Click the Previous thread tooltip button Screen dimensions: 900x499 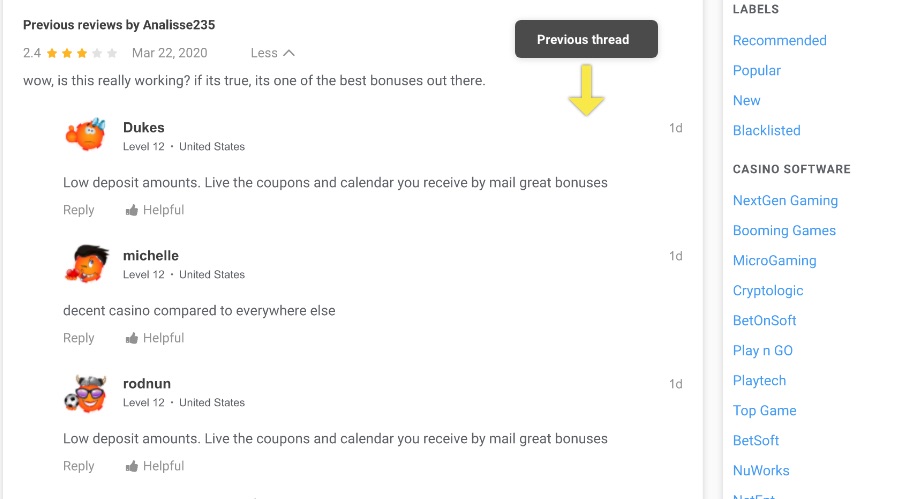tap(586, 40)
